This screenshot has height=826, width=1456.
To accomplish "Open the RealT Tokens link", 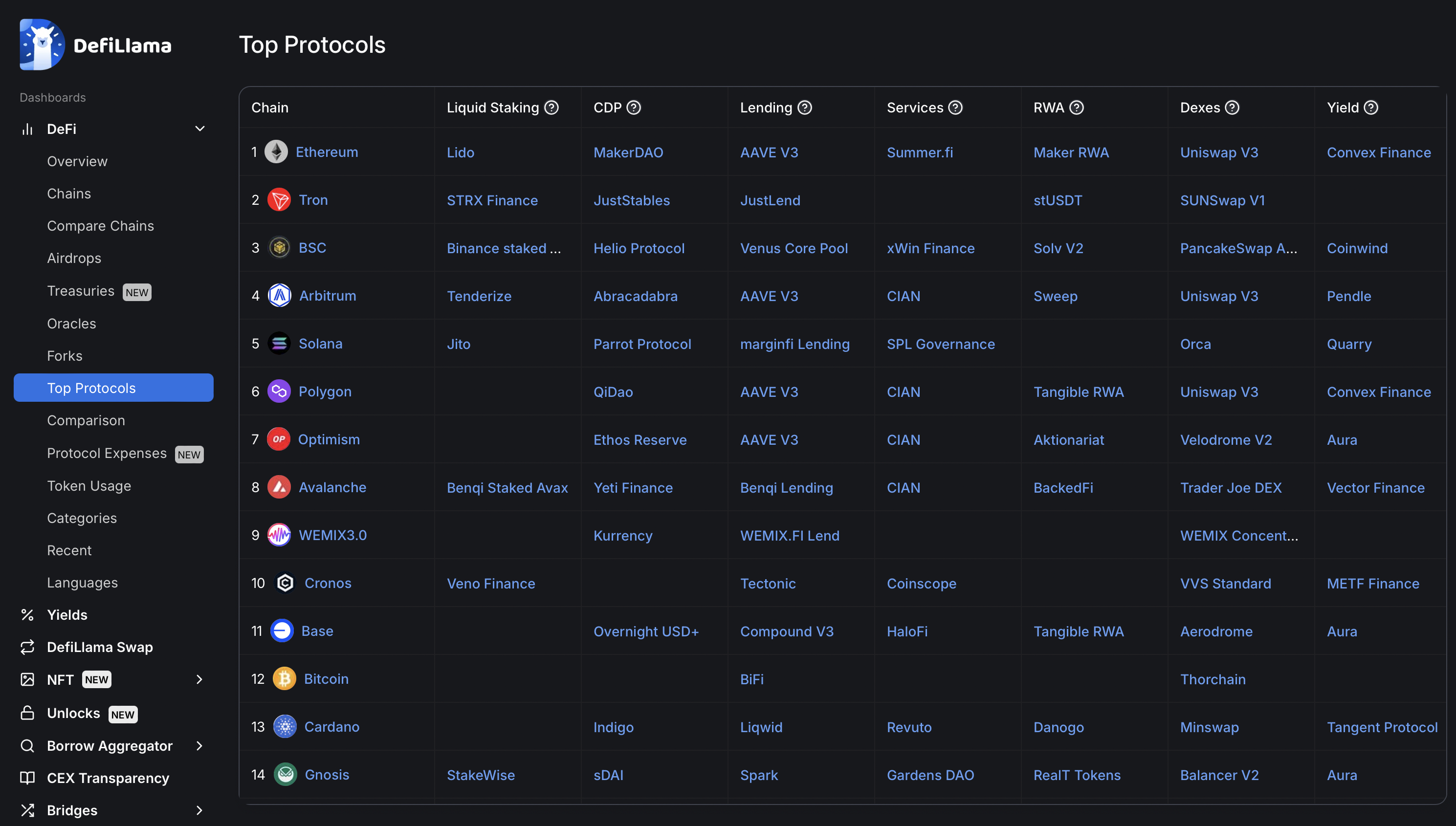I will (x=1077, y=775).
